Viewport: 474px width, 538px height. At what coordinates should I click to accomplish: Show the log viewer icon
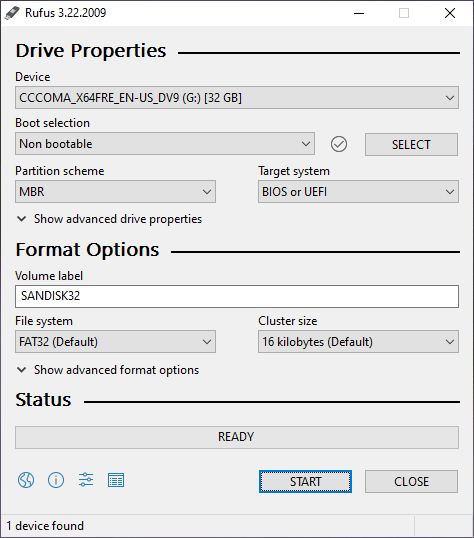point(116,480)
